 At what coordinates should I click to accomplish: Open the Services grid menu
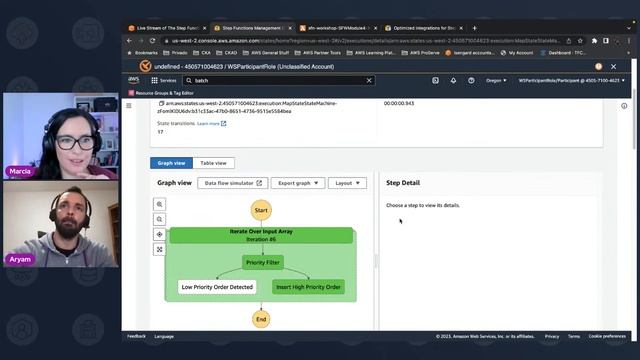pos(164,80)
